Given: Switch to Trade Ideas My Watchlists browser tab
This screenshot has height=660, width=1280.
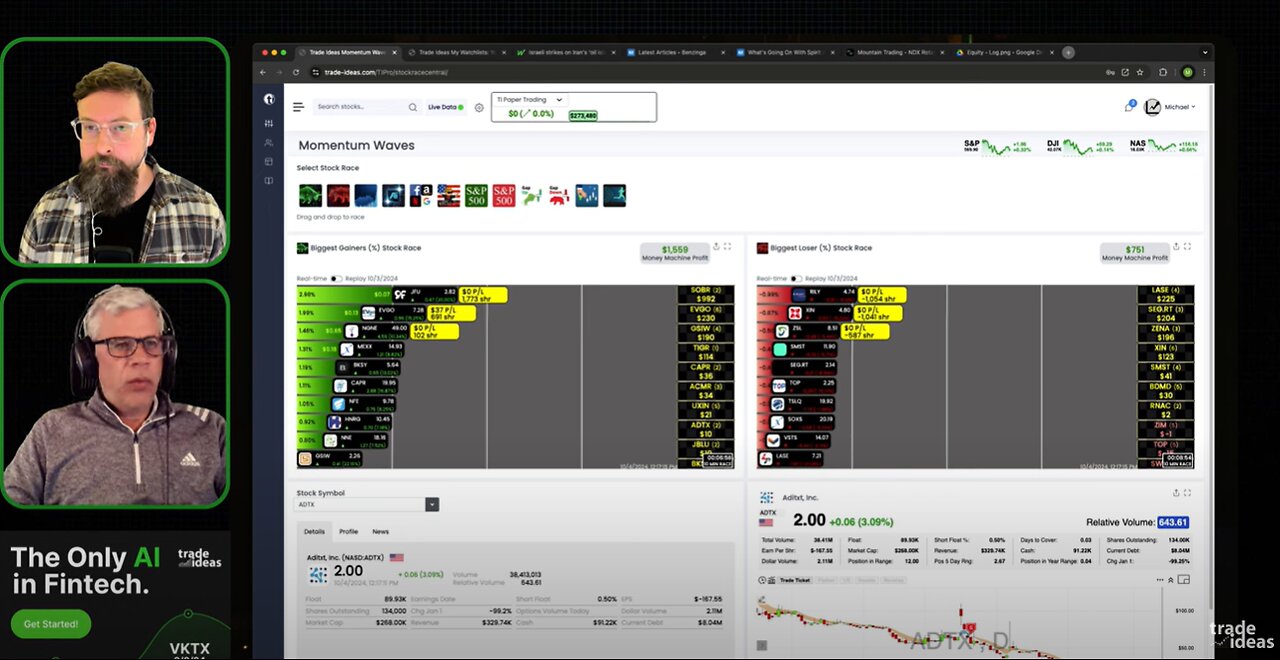Looking at the screenshot, I should (x=460, y=52).
